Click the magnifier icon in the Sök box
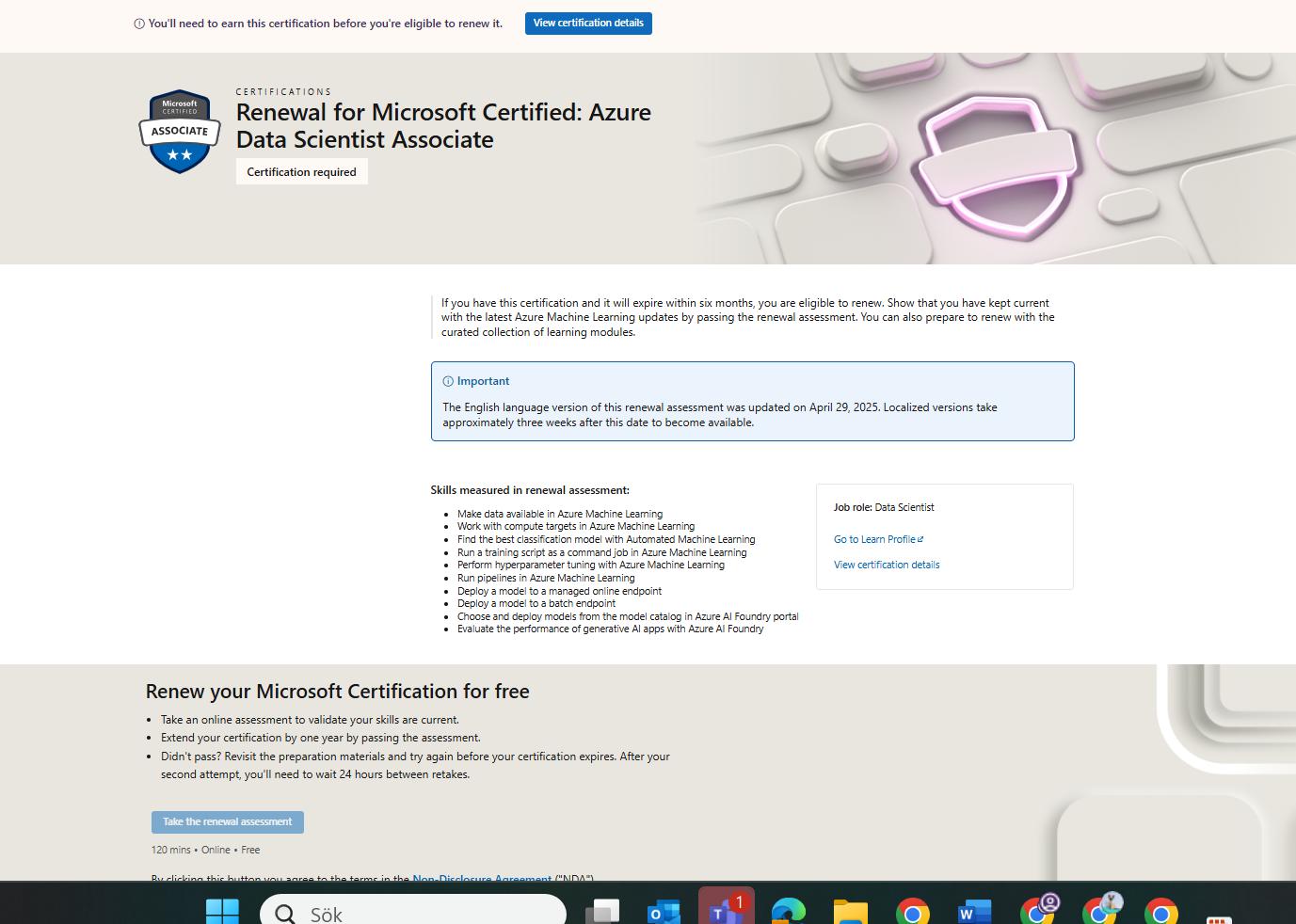The height and width of the screenshot is (924, 1296). coord(285,914)
